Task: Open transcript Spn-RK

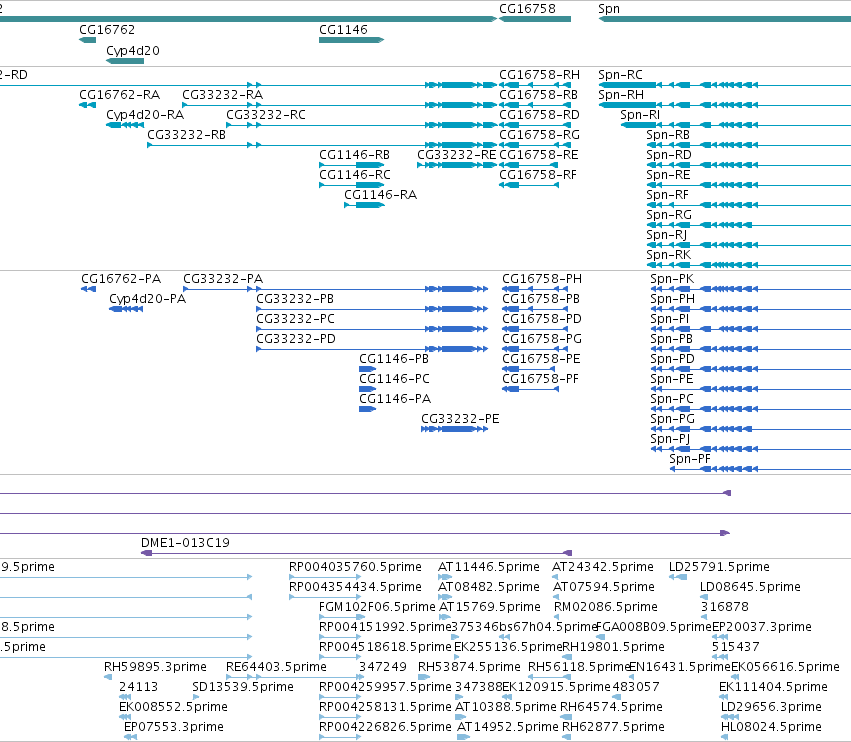Action: [669, 255]
